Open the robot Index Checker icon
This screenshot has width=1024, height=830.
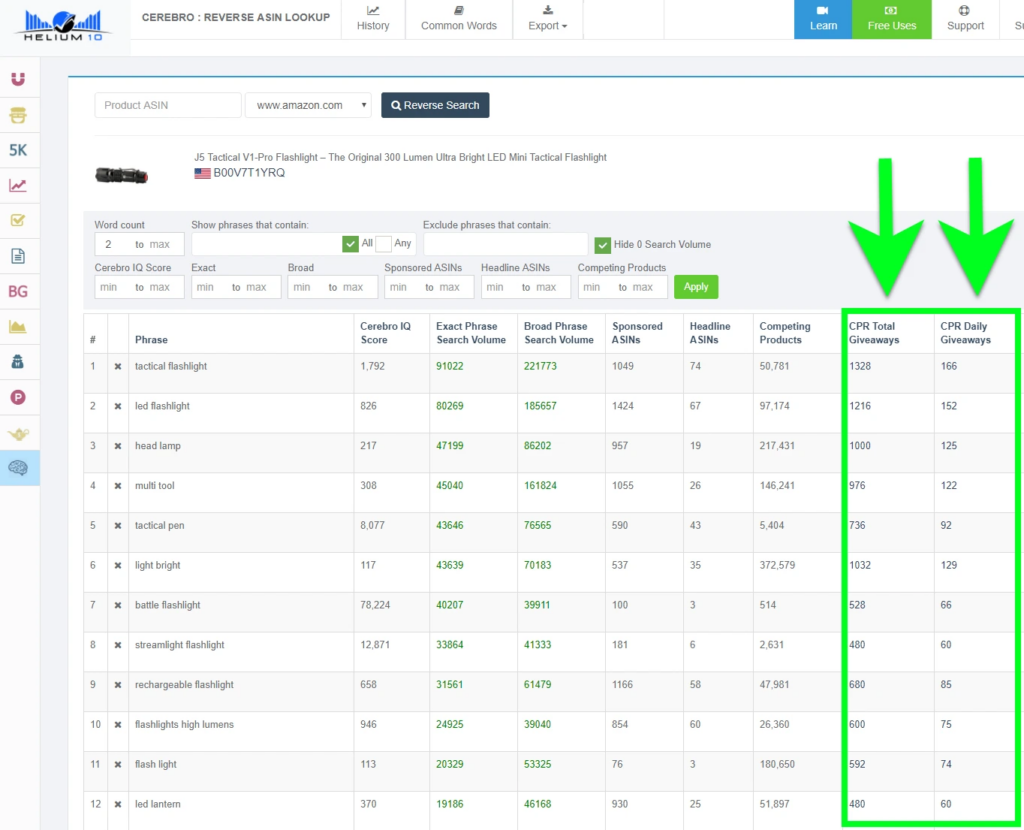coord(18,362)
